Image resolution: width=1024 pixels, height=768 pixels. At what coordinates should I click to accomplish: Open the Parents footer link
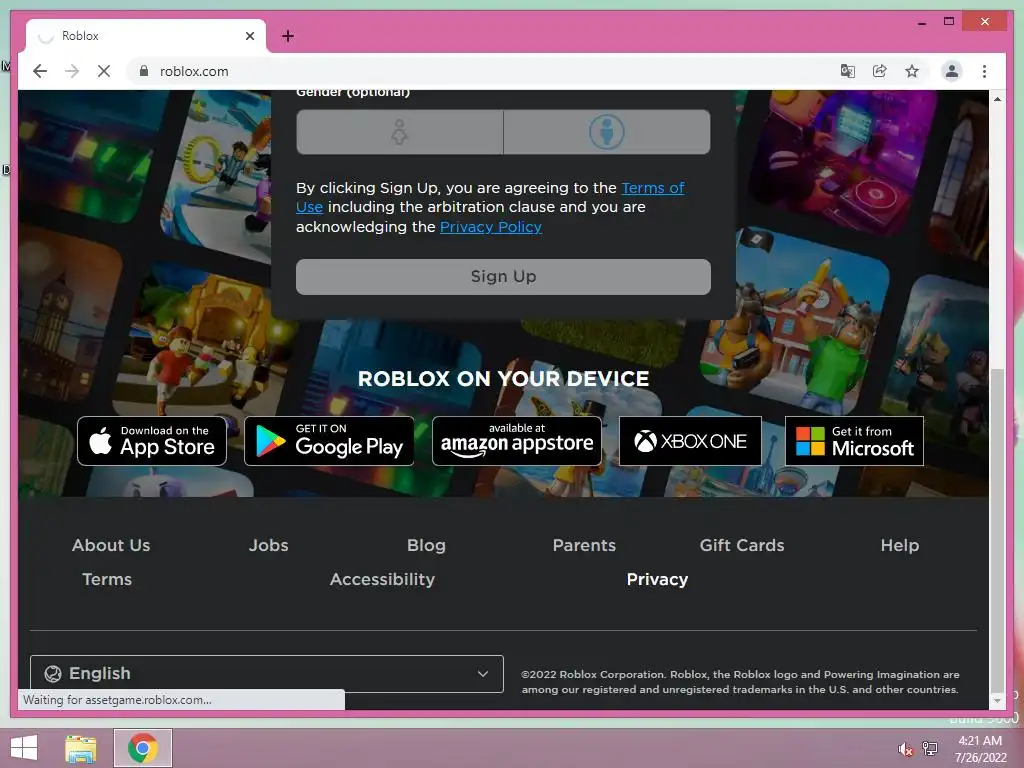pos(584,545)
